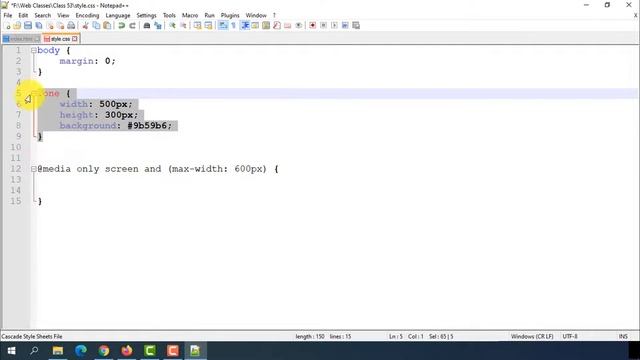Open the Macro menu
The height and width of the screenshot is (360, 640).
click(190, 16)
